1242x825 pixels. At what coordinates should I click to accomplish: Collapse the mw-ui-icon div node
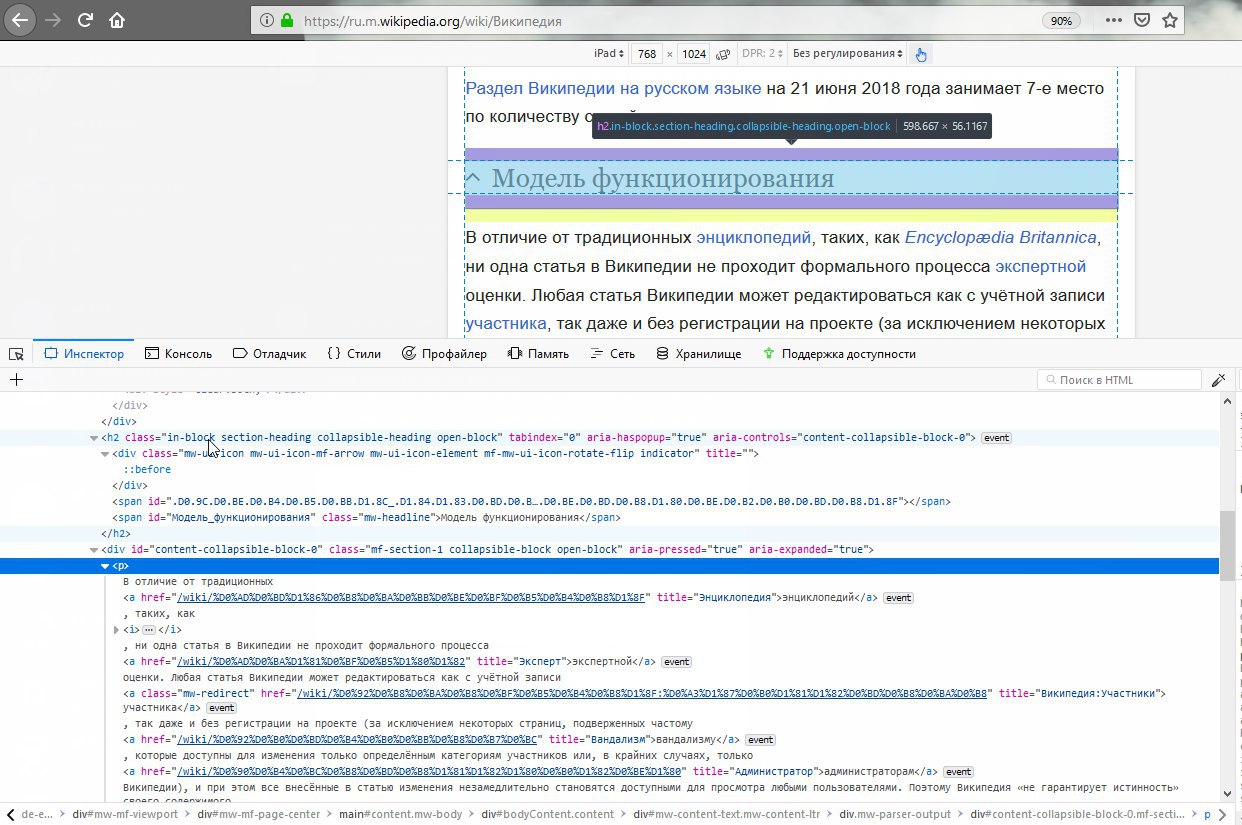coord(105,454)
